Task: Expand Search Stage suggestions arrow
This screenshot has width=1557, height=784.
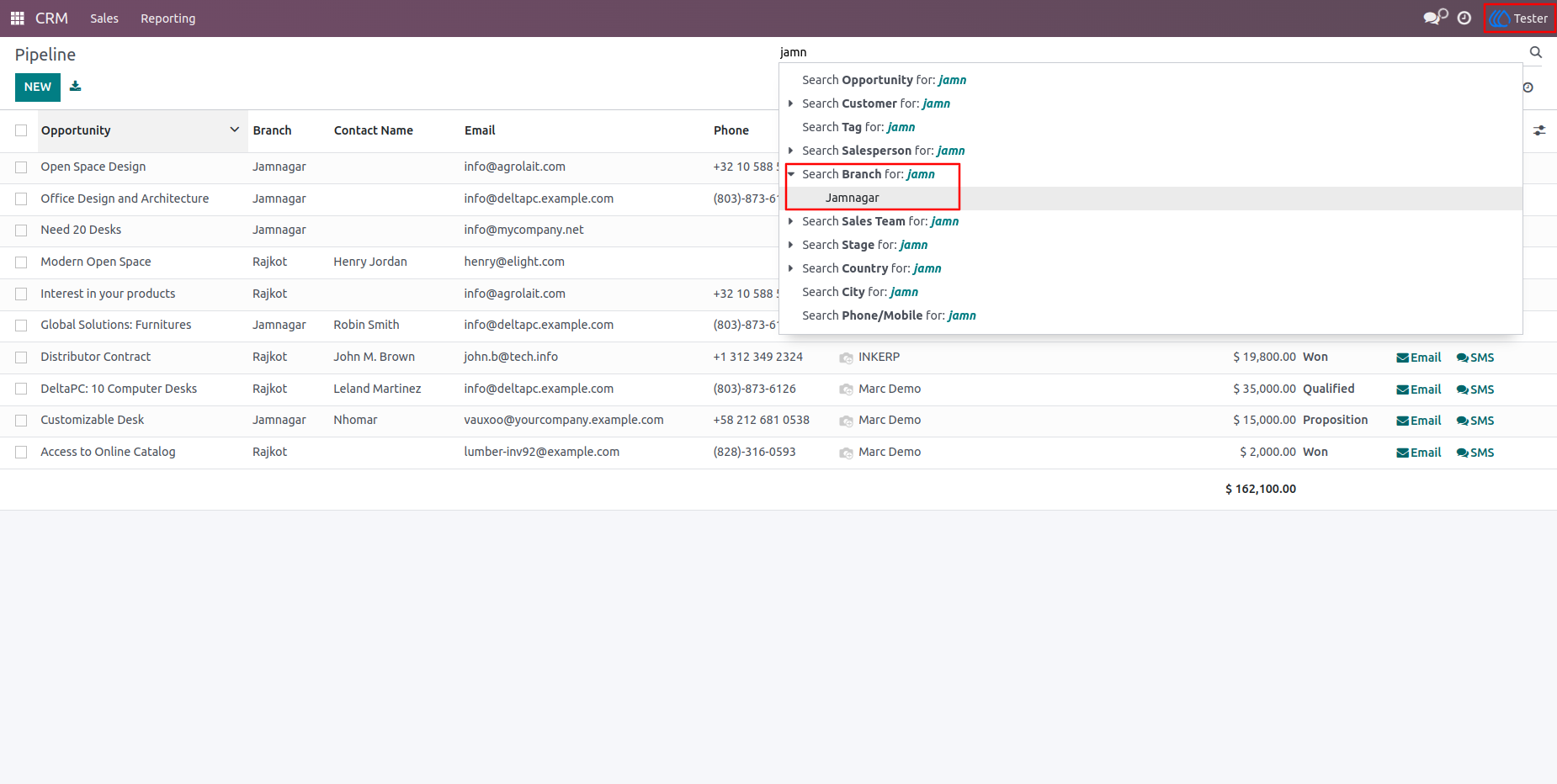Action: click(790, 245)
